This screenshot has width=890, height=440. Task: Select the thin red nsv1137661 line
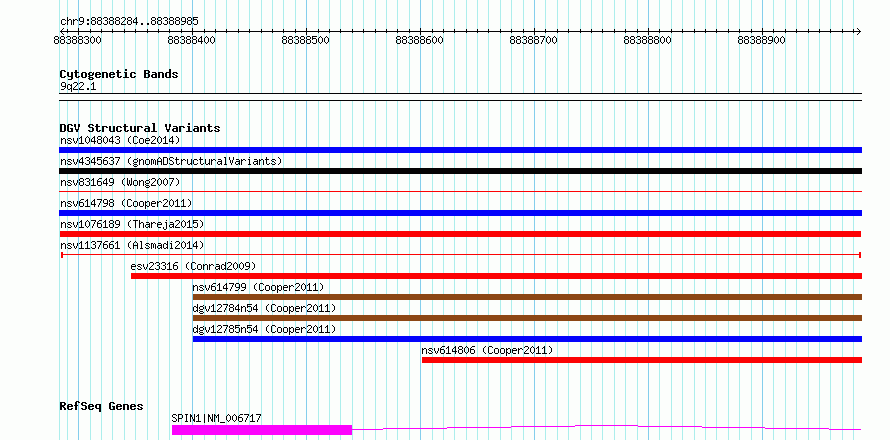[x=461, y=255]
